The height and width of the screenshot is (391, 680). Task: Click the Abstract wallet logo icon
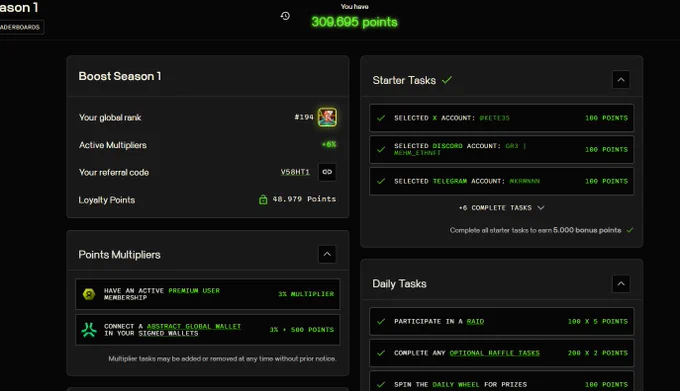89,330
